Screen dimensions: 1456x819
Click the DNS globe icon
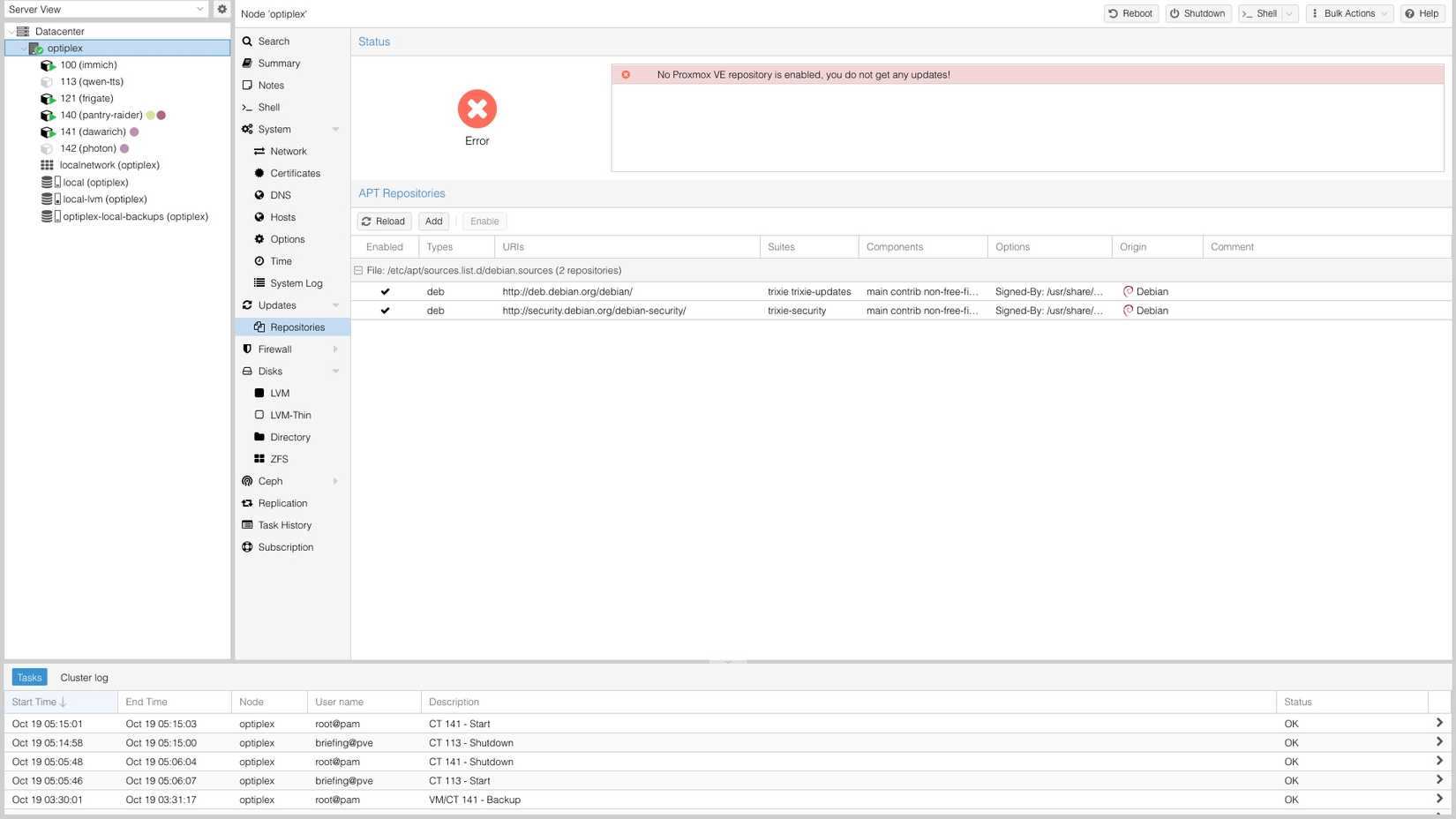[x=259, y=195]
